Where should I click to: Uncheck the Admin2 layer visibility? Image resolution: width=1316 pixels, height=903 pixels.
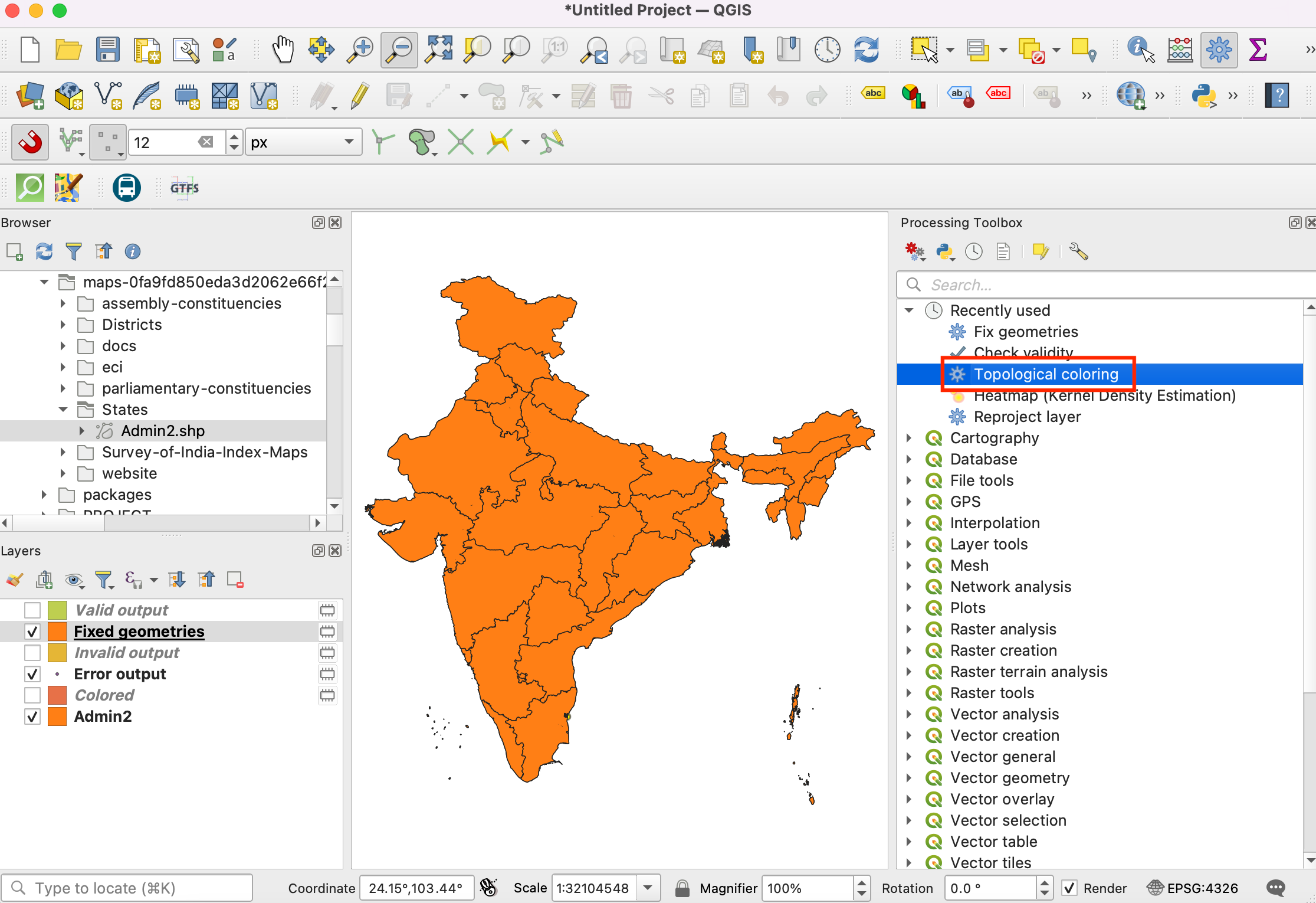point(32,716)
